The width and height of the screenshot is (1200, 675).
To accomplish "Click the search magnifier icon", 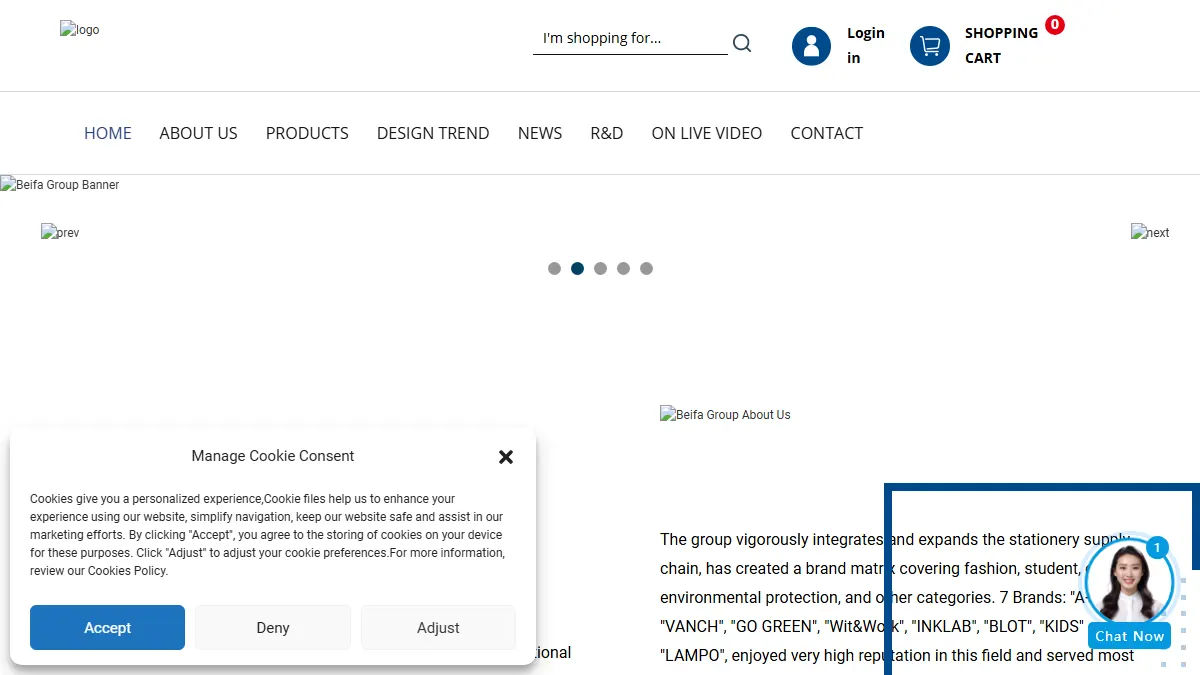I will click(742, 43).
